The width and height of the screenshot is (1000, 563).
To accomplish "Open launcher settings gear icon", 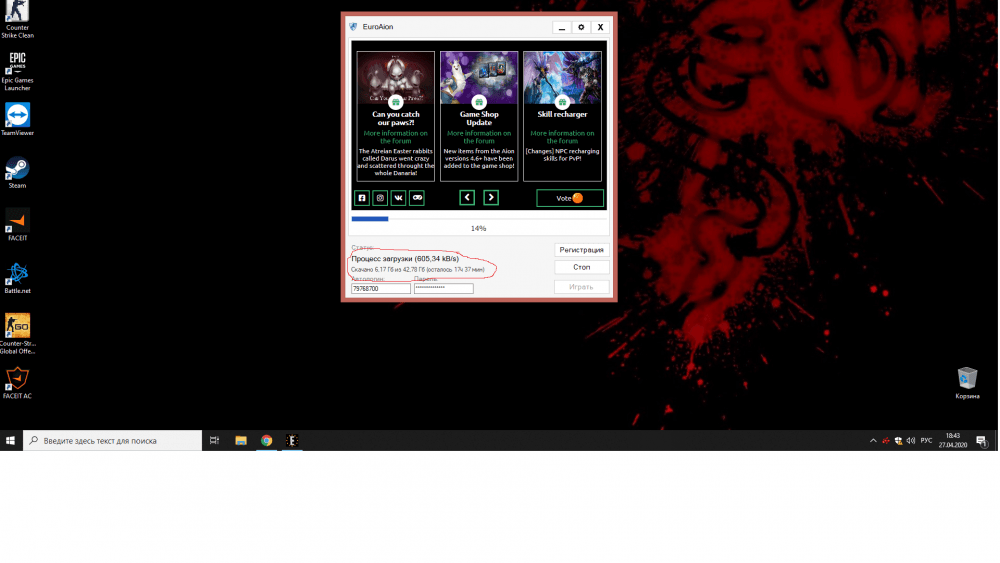I will click(581, 27).
